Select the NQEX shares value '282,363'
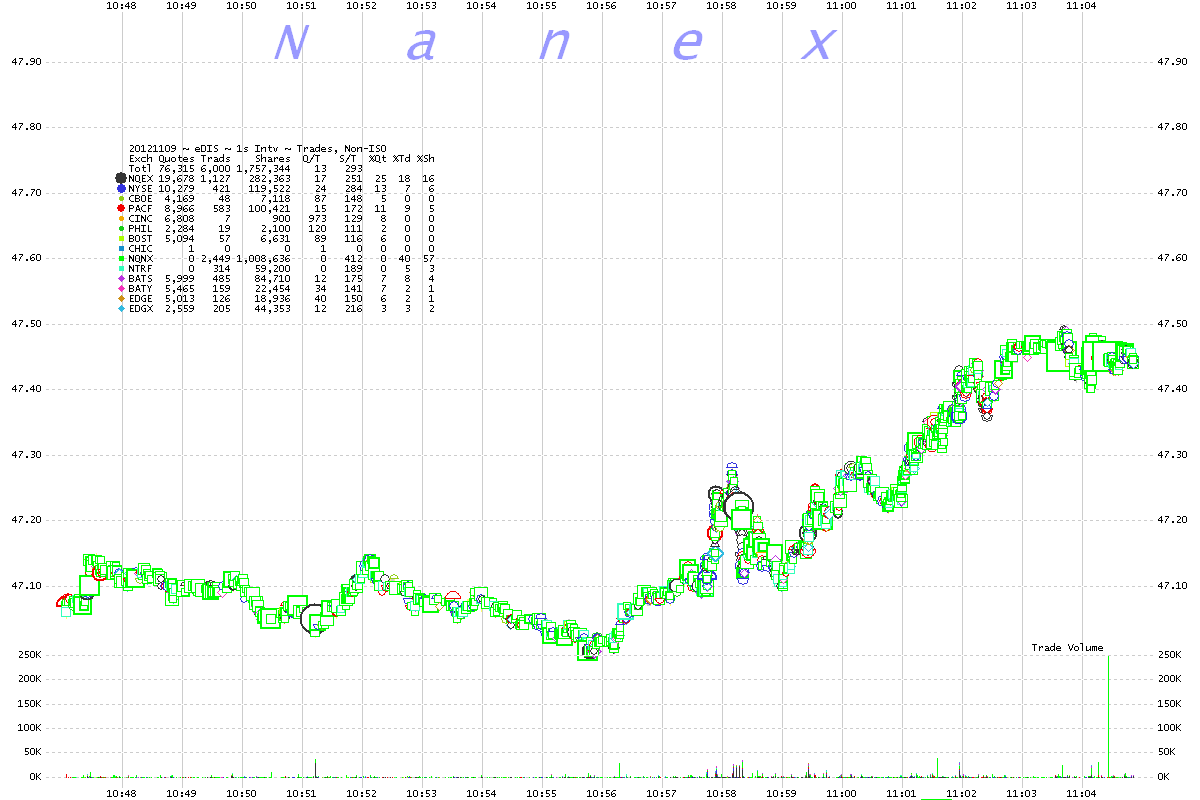Screen dimensions: 1200x800 coord(270,178)
